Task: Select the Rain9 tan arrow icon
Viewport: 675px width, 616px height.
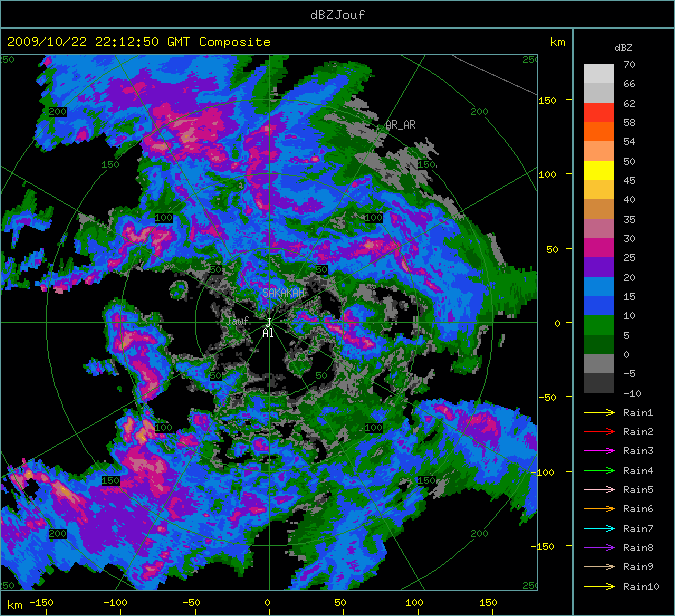Action: click(x=599, y=566)
